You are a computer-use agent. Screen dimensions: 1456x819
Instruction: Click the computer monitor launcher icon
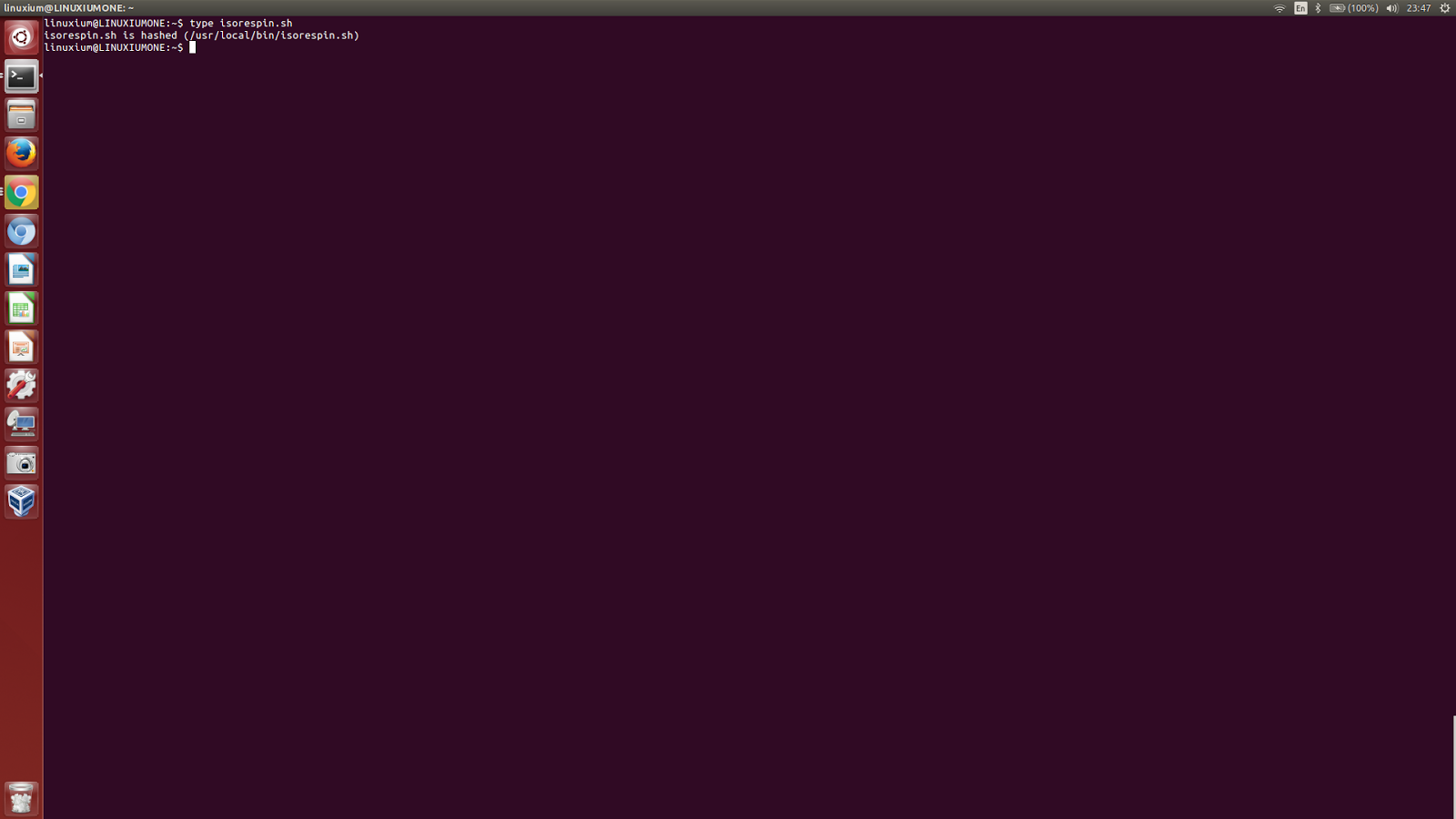(x=21, y=424)
